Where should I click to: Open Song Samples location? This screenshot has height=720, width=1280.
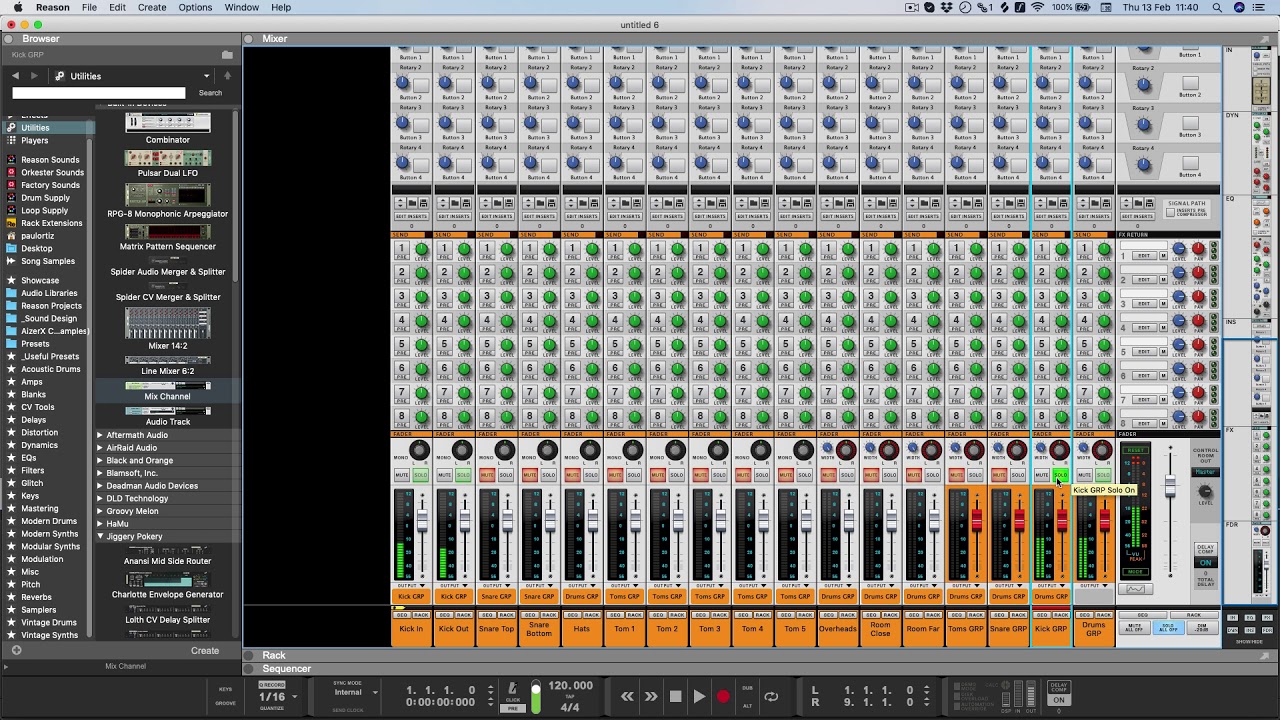point(48,261)
